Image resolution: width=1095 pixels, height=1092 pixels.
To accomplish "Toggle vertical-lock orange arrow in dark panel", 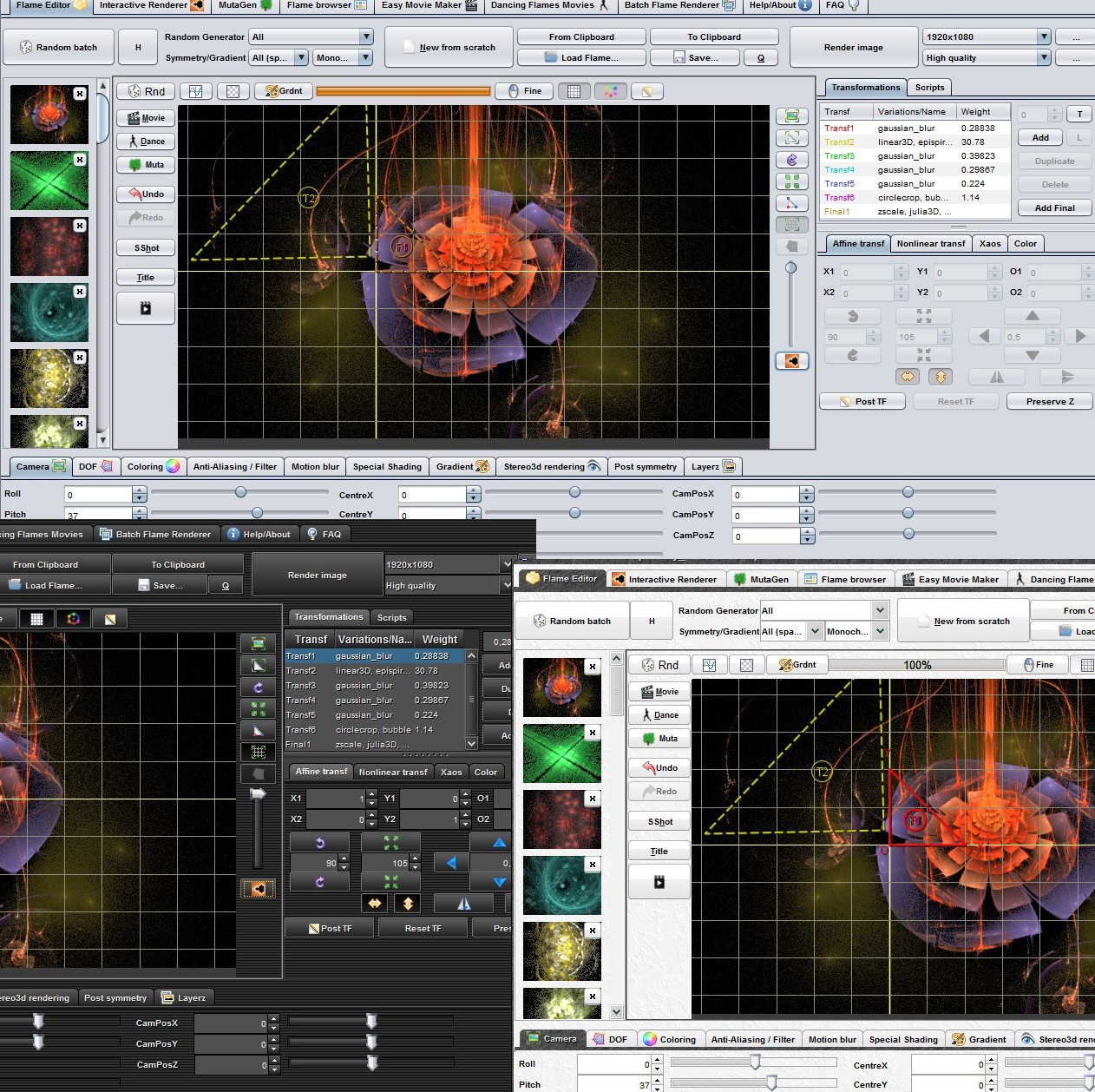I will pyautogui.click(x=408, y=904).
